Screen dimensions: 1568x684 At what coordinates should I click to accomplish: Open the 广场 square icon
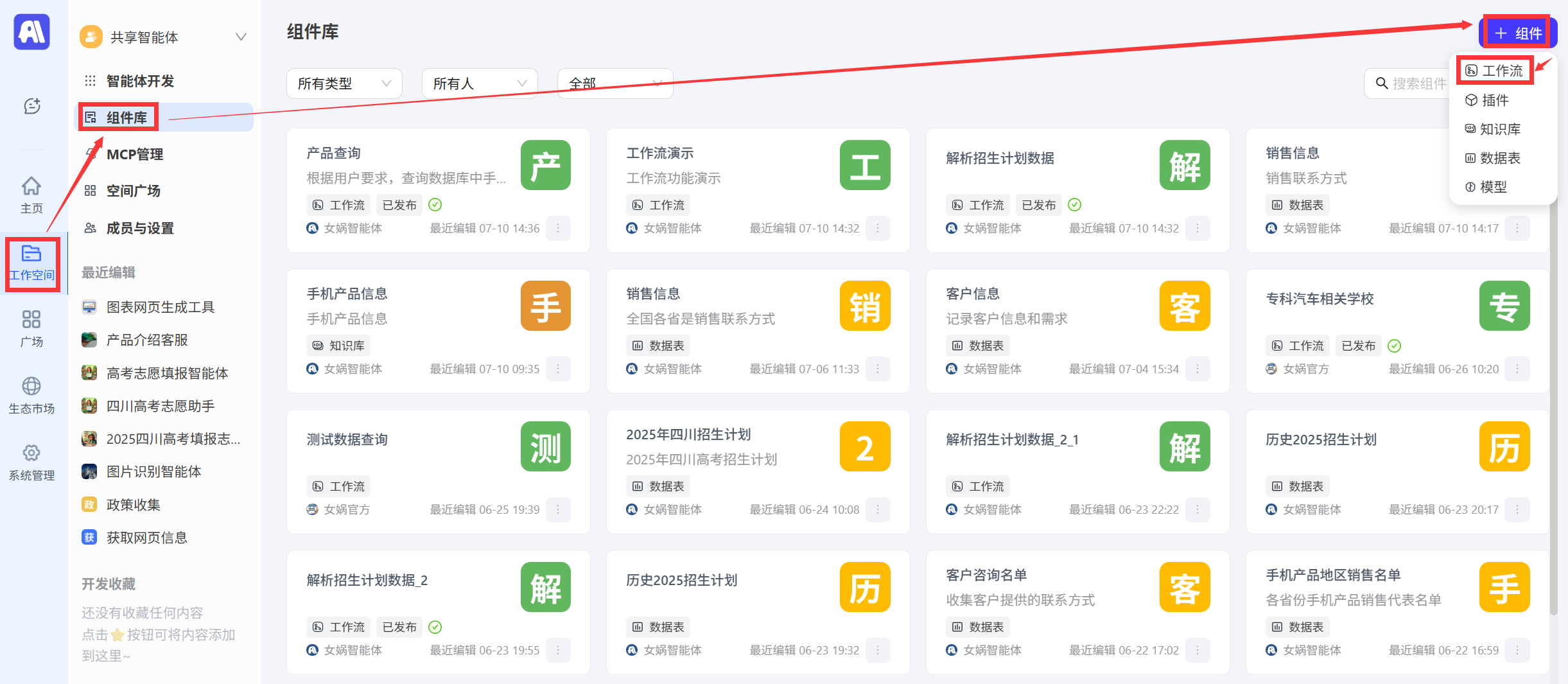pyautogui.click(x=31, y=328)
